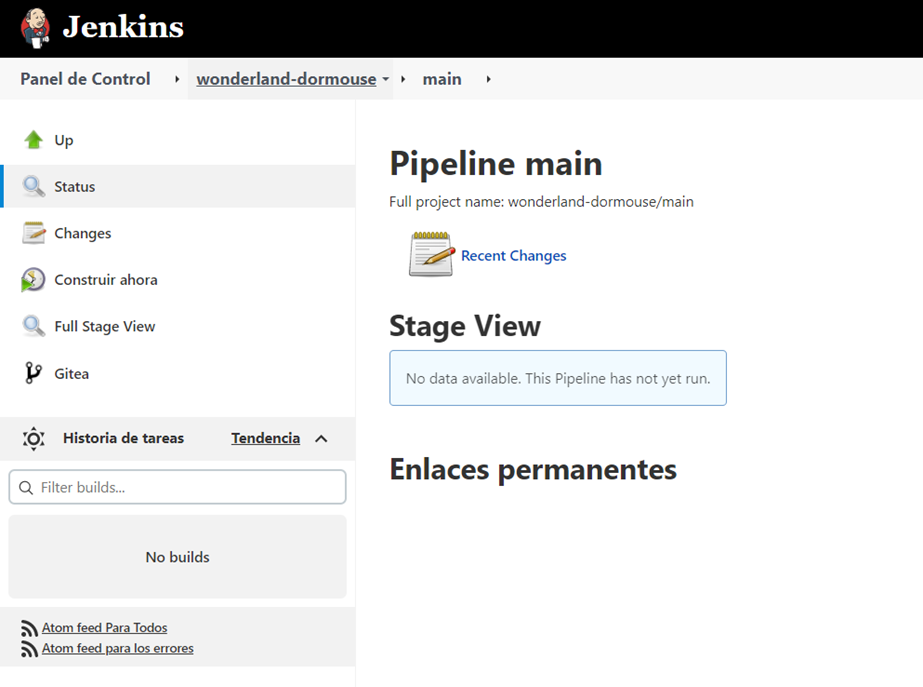This screenshot has height=687, width=923.
Task: Open Changes in the sidebar
Action: pos(83,233)
